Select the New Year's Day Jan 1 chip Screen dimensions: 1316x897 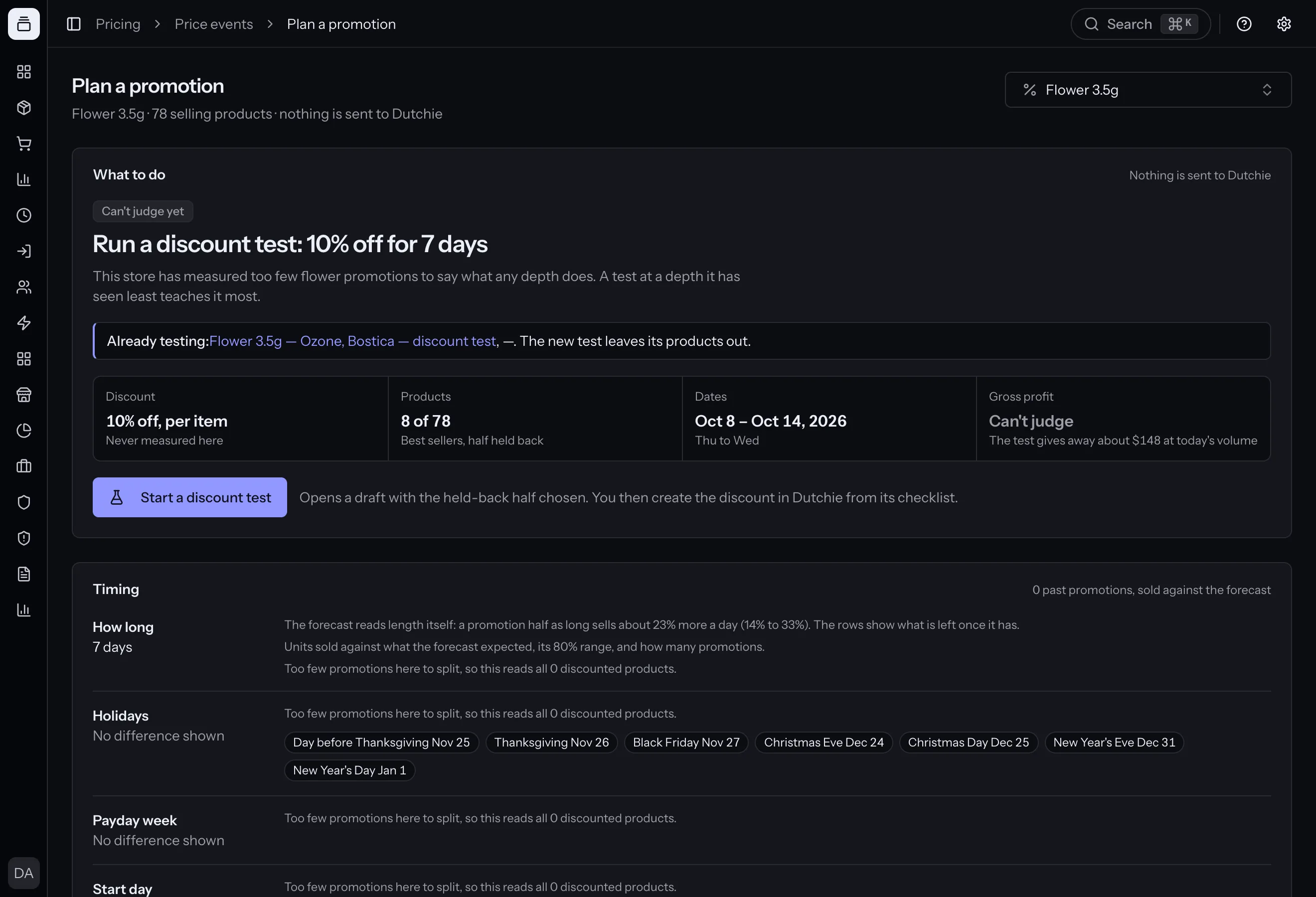click(x=349, y=770)
